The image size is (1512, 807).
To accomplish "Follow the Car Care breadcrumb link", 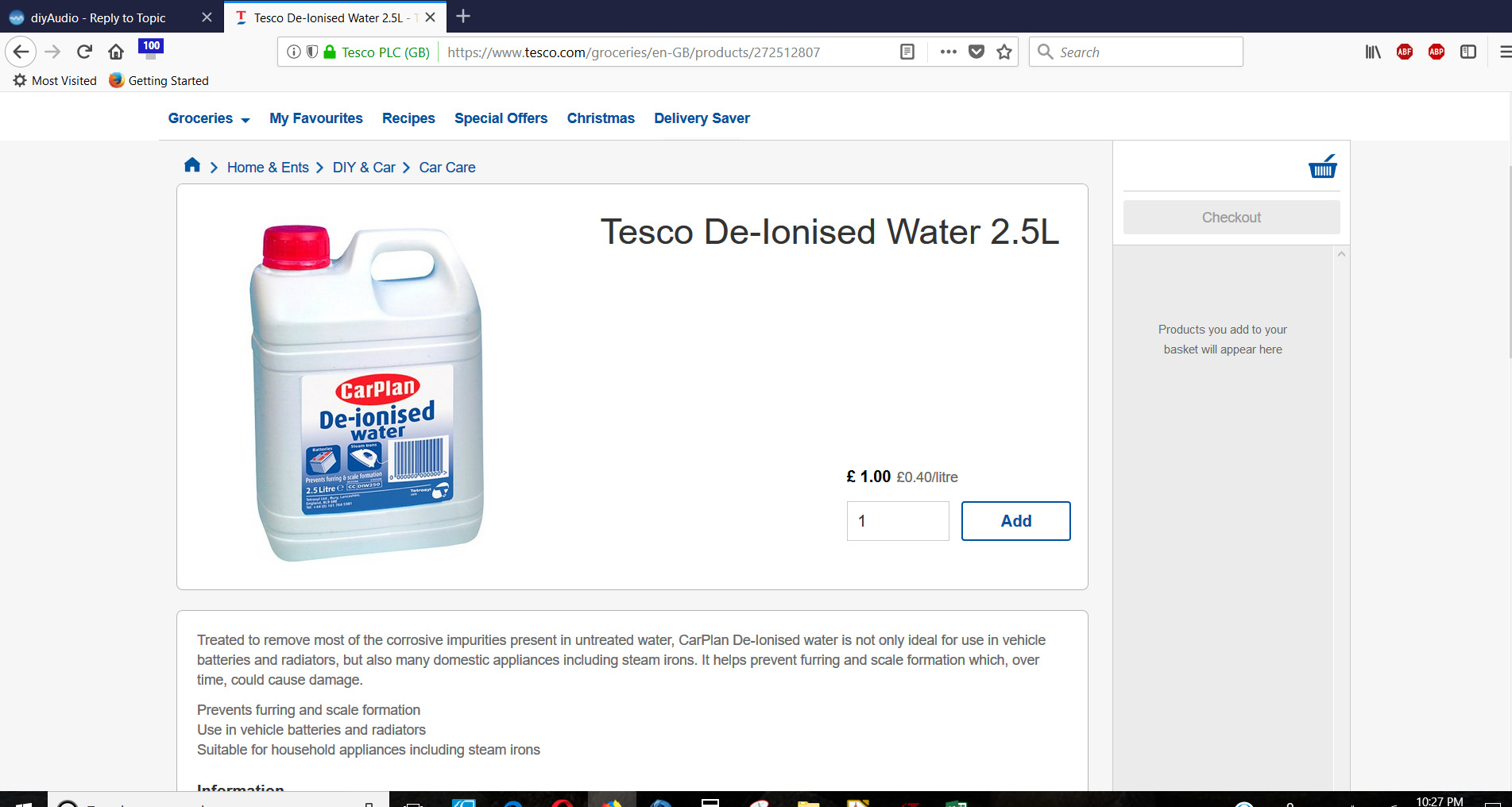I will pyautogui.click(x=447, y=168).
